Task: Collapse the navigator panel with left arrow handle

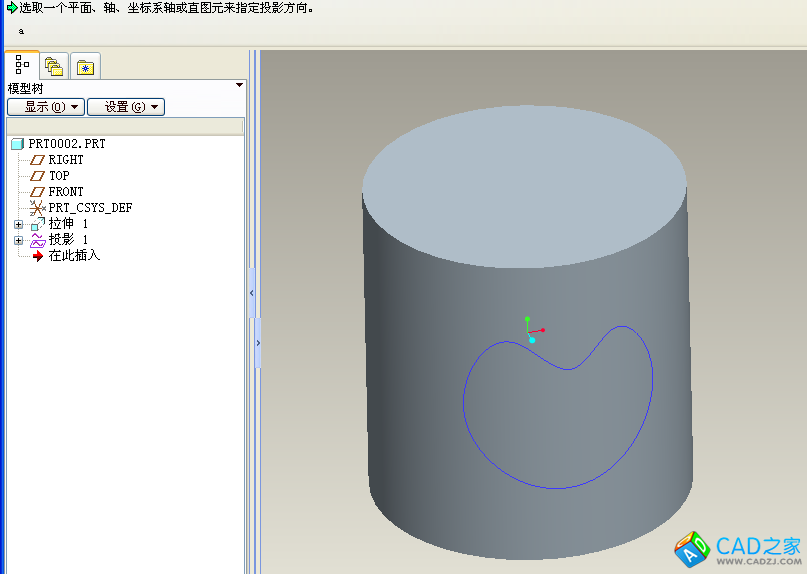Action: [251, 293]
